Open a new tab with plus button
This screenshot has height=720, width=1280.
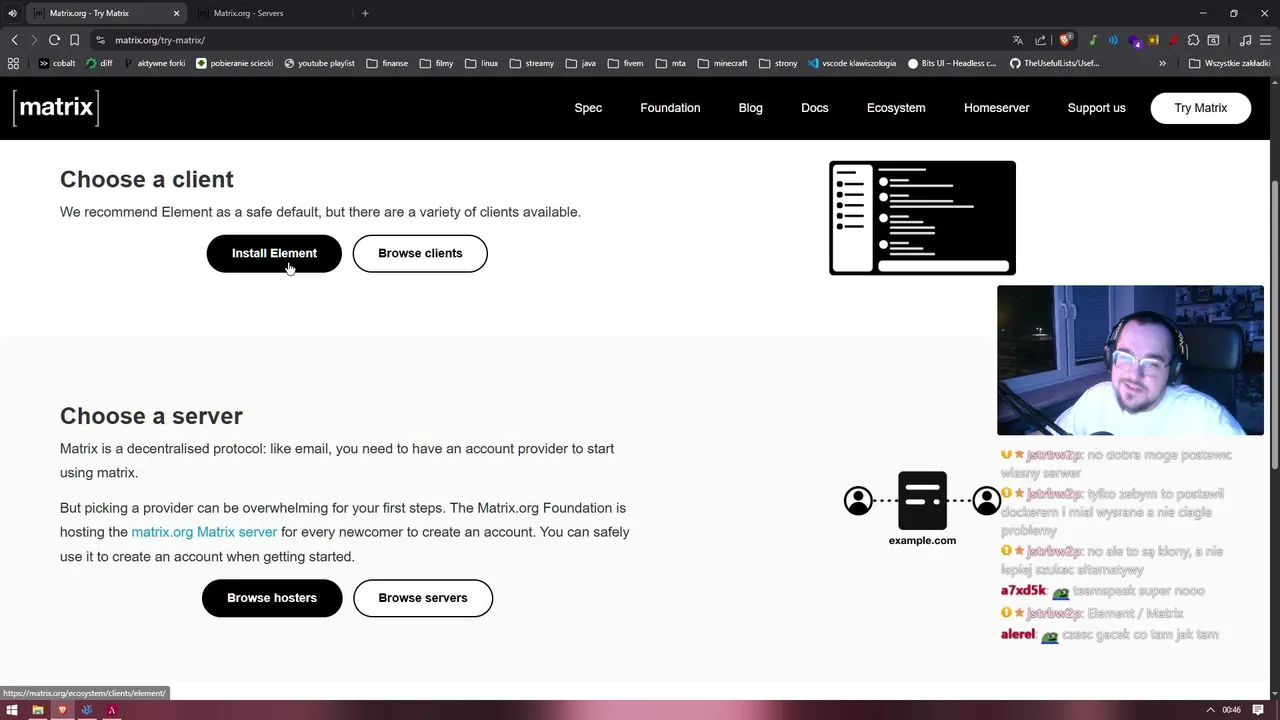pyautogui.click(x=365, y=13)
